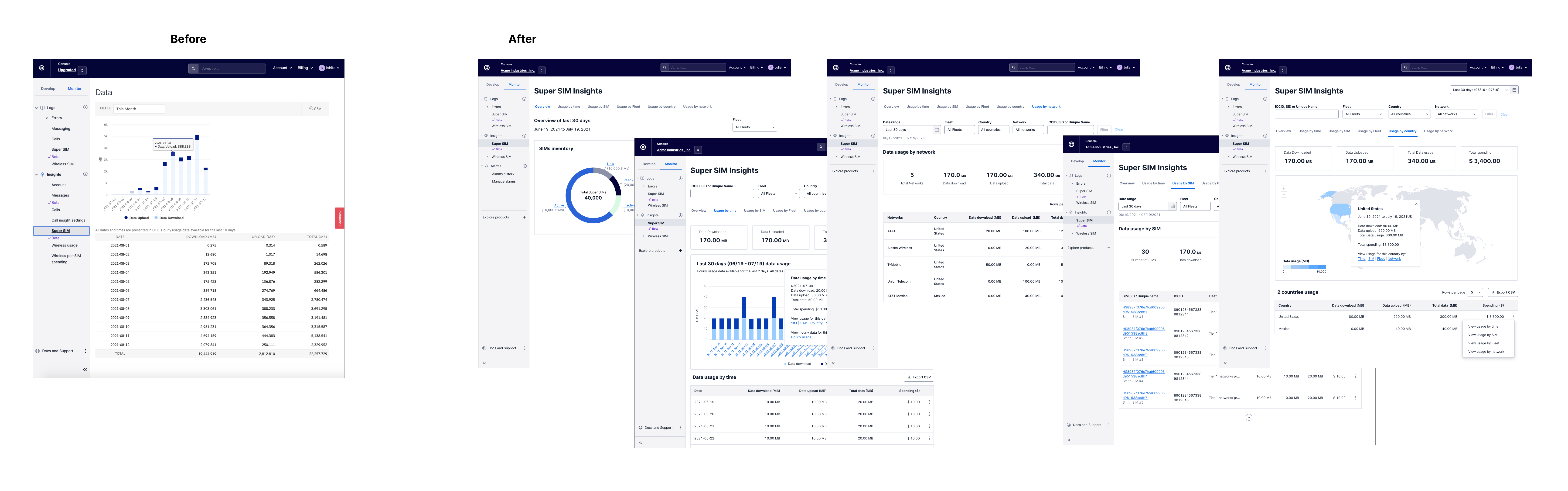The height and width of the screenshot is (491, 1568).
Task: Click three-dot menu on 2021-06-19 row
Action: (x=930, y=402)
